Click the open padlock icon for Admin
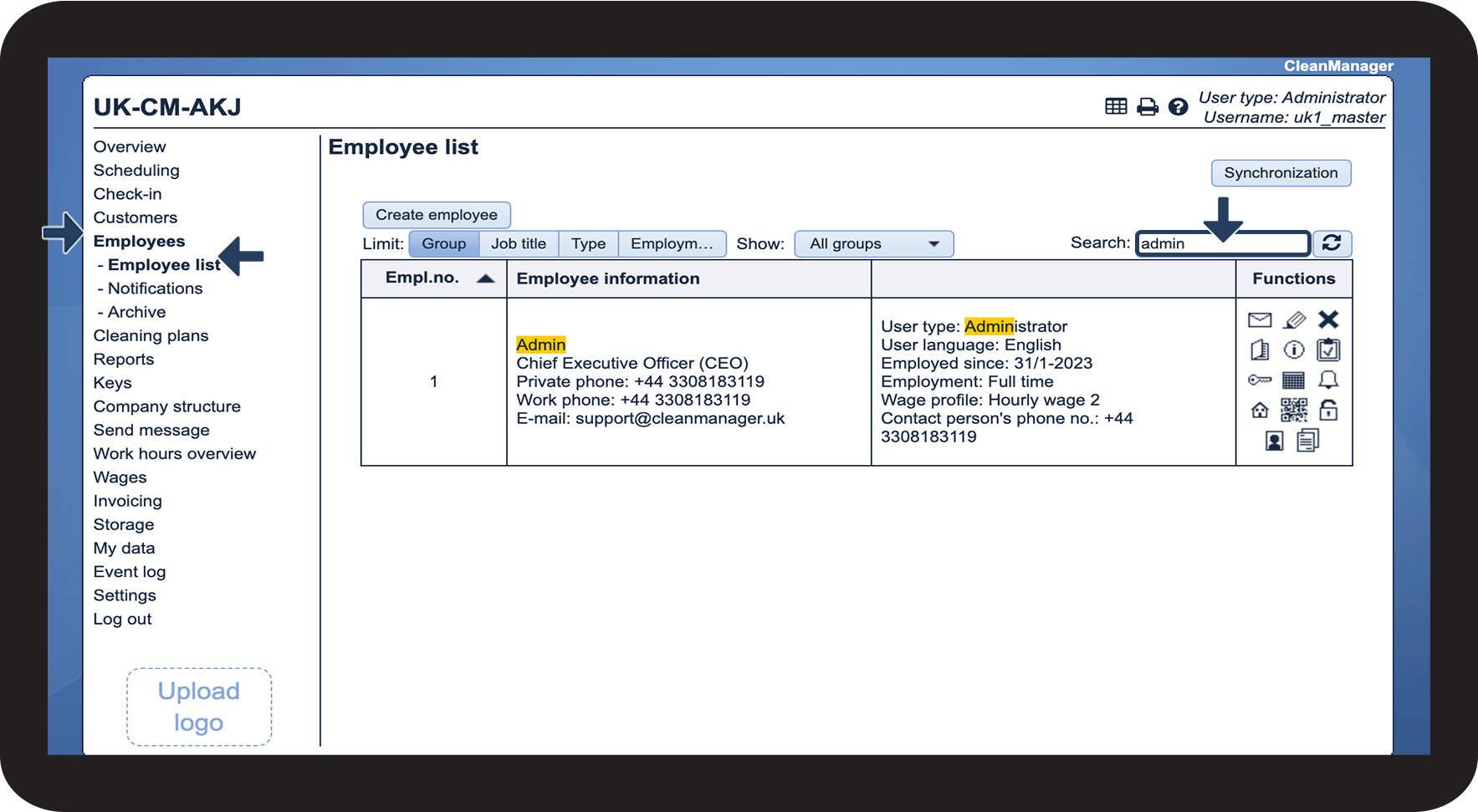The width and height of the screenshot is (1478, 812). [x=1328, y=410]
